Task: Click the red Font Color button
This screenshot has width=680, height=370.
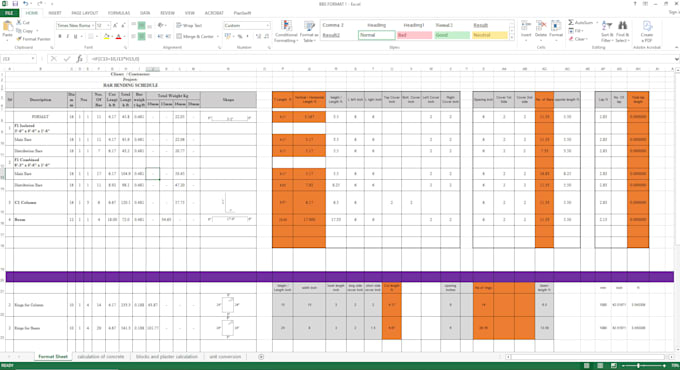Action: point(118,36)
